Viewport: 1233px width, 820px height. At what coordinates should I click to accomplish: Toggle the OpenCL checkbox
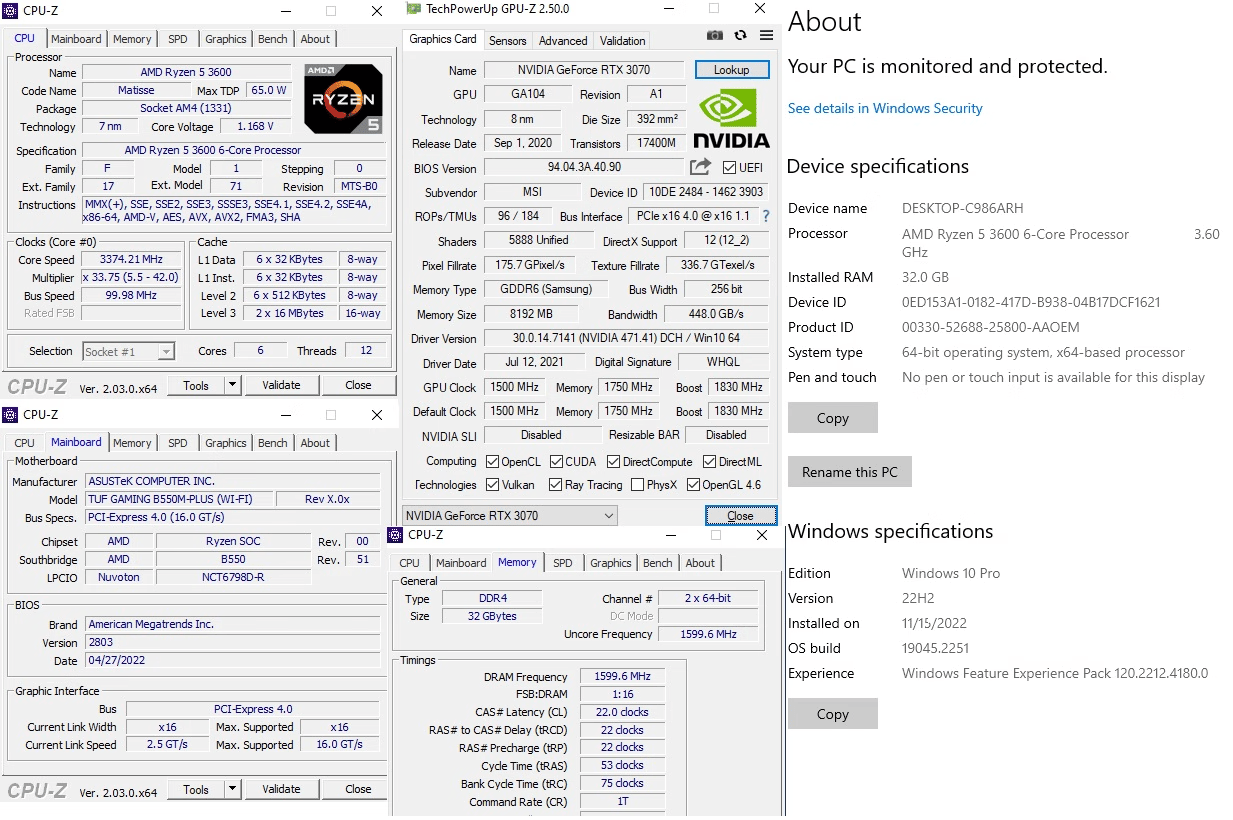[492, 462]
